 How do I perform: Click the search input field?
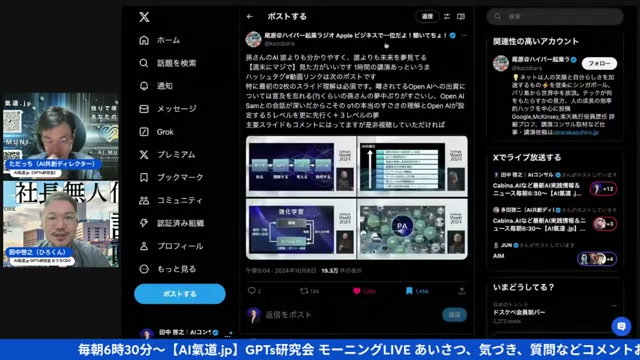click(555, 16)
